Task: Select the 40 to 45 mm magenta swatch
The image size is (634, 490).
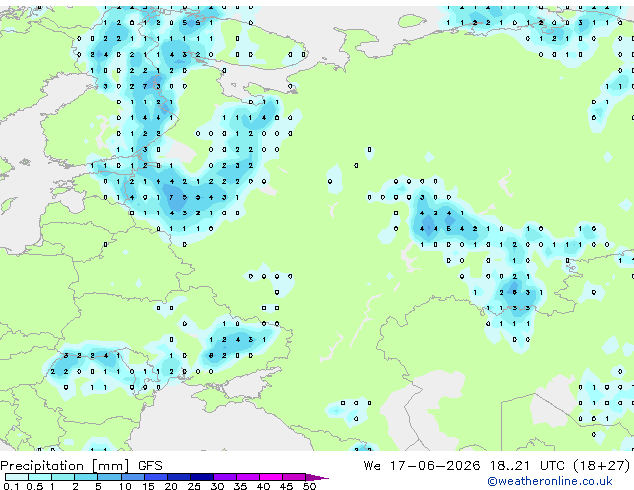Action: point(271,477)
